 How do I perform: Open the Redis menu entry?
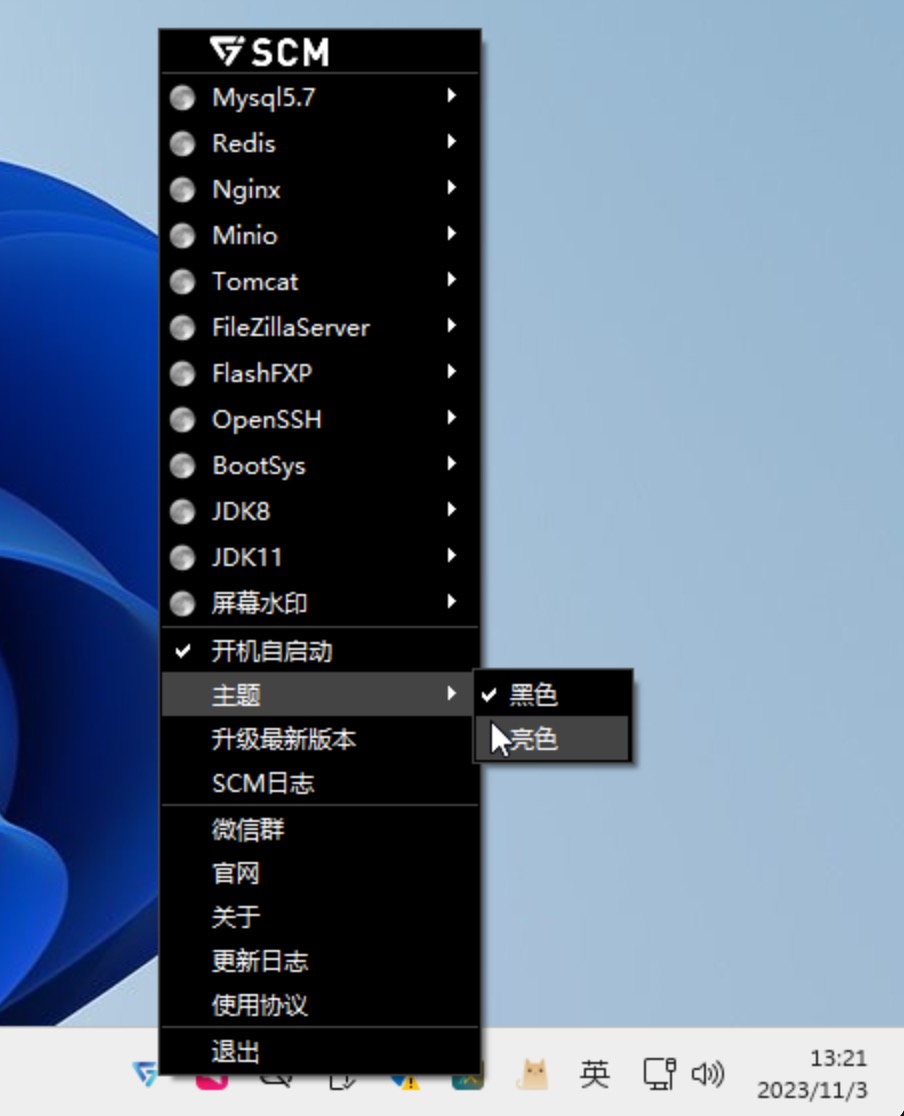[x=320, y=144]
